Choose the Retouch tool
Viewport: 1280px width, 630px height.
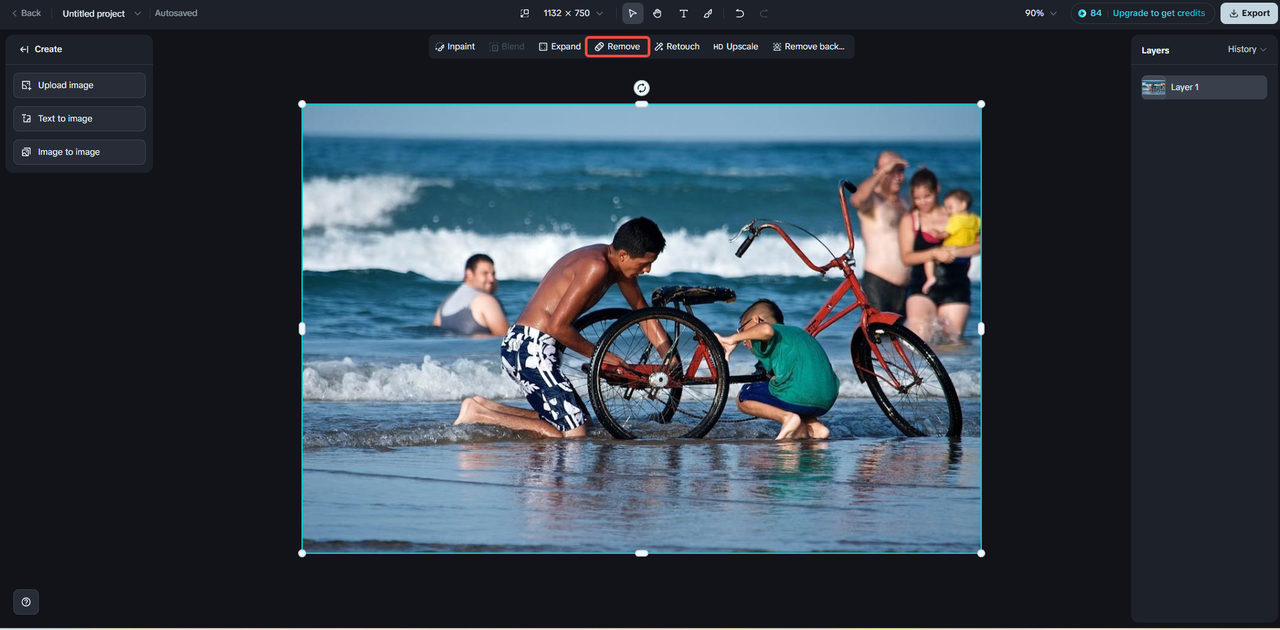pyautogui.click(x=677, y=47)
